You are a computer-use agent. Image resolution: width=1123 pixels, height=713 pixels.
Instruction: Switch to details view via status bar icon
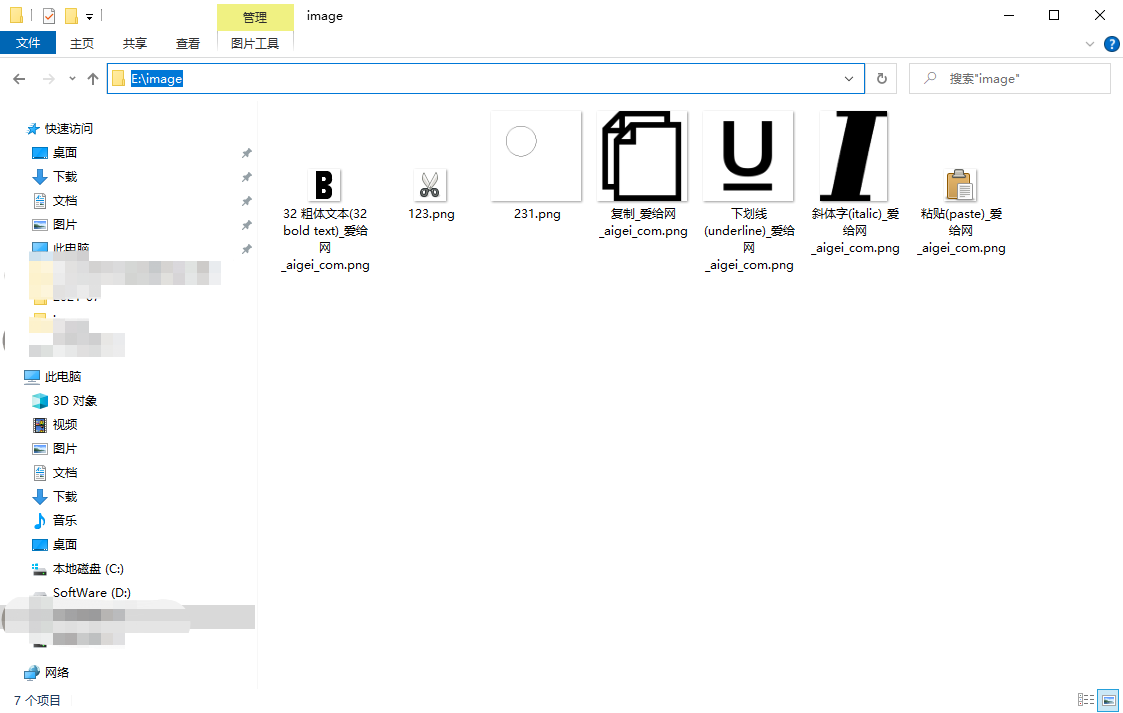(1086, 700)
